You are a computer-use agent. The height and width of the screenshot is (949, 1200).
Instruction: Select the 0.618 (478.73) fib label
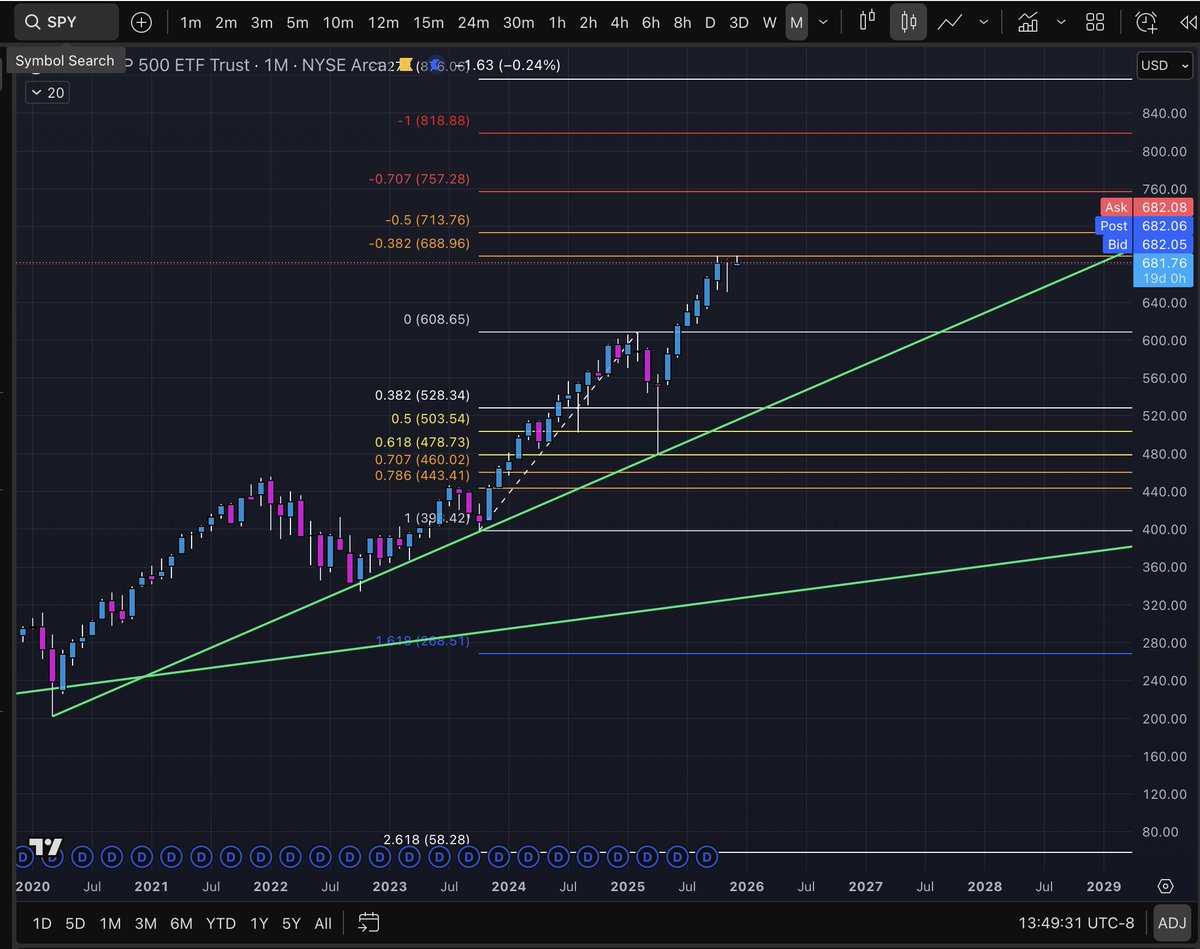pyautogui.click(x=422, y=442)
